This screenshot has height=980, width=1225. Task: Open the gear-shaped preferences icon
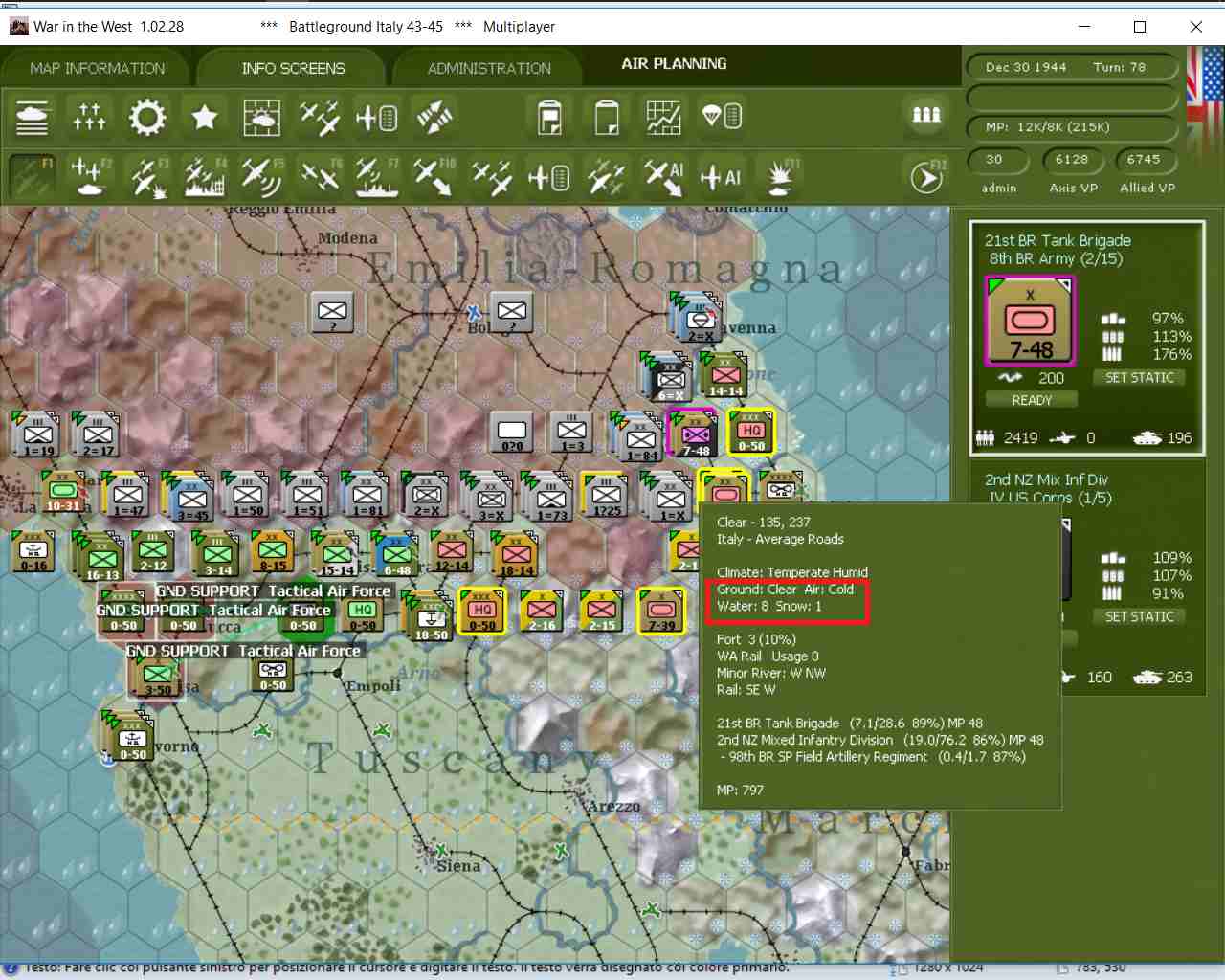coord(146,117)
